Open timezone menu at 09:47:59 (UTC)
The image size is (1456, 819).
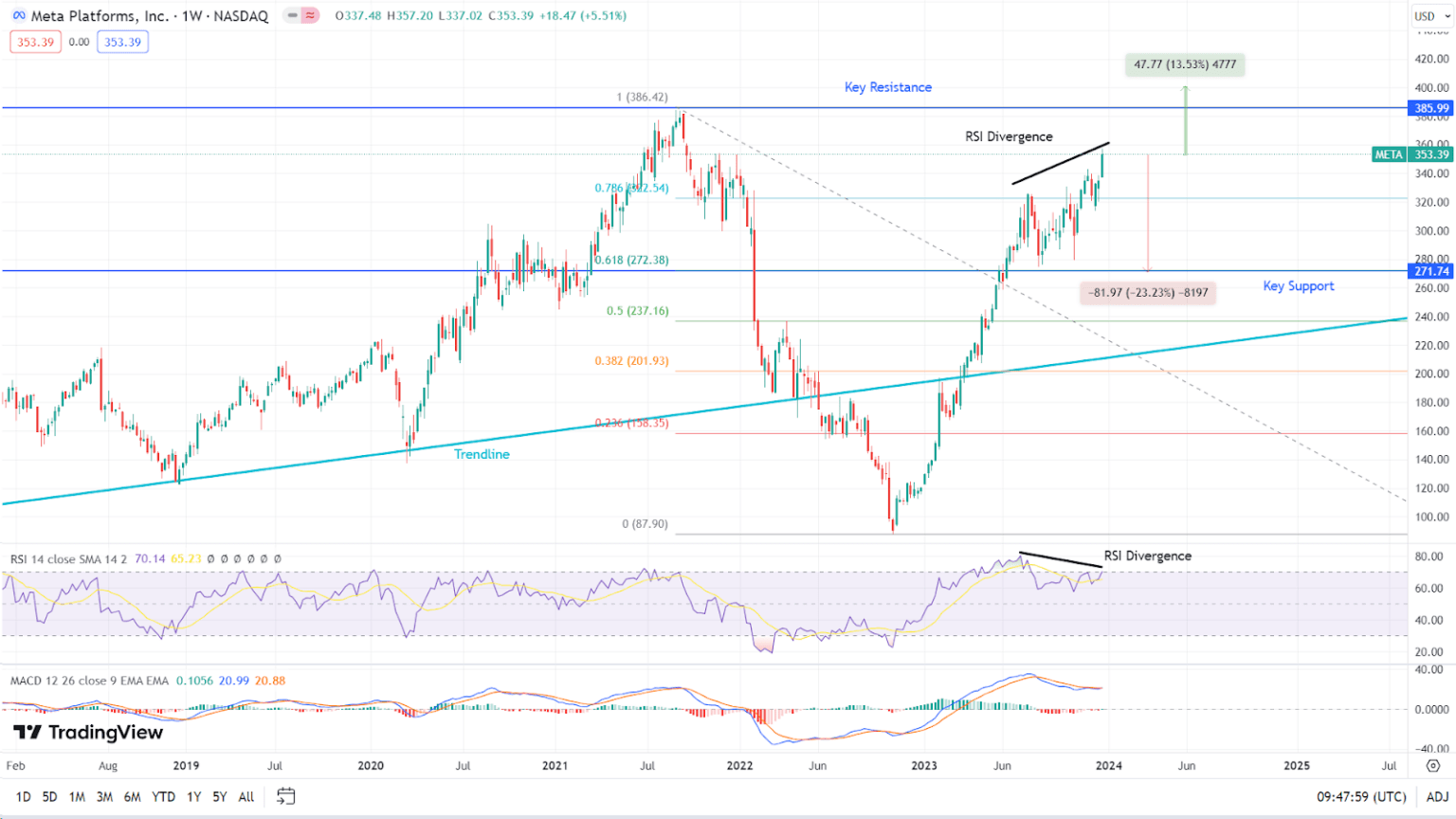1361,797
